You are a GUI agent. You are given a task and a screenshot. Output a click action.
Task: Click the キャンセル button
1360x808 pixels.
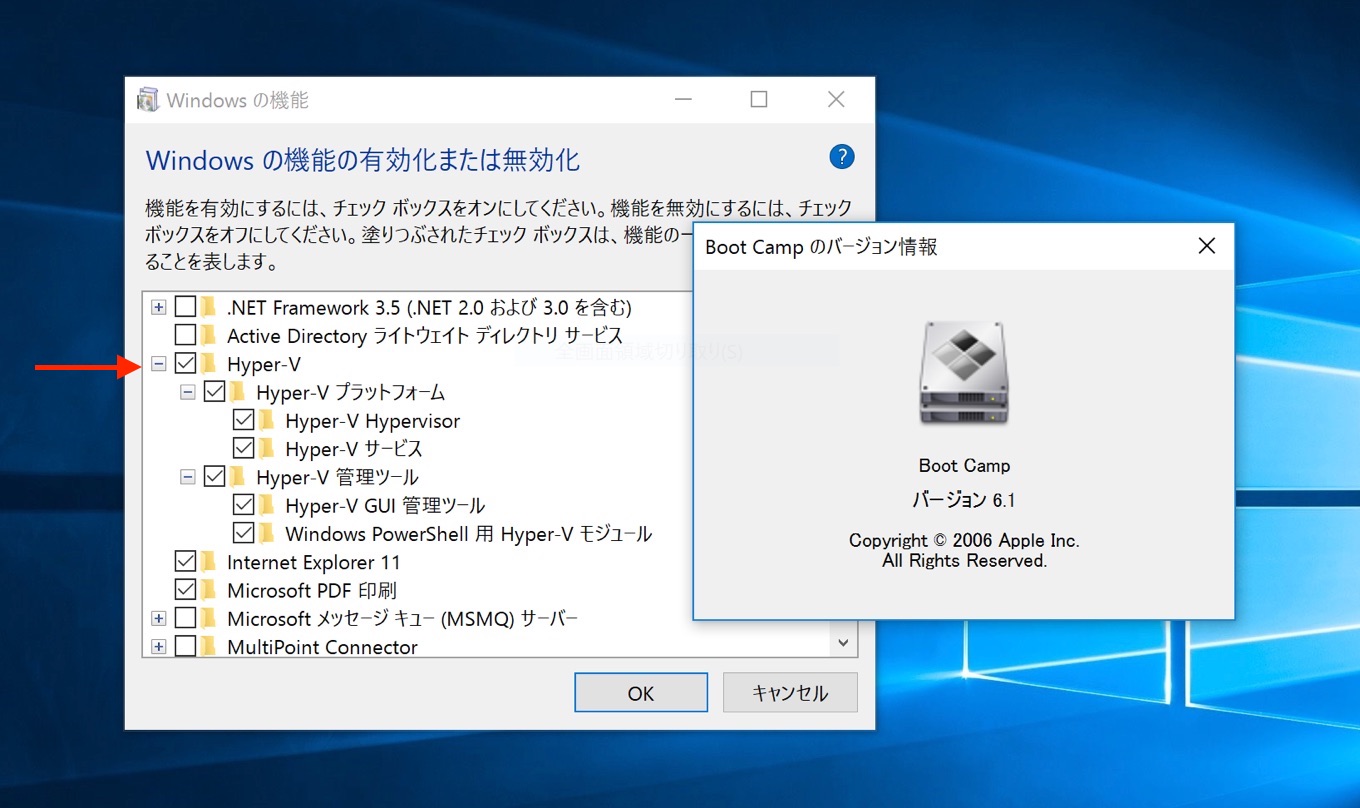tap(790, 692)
